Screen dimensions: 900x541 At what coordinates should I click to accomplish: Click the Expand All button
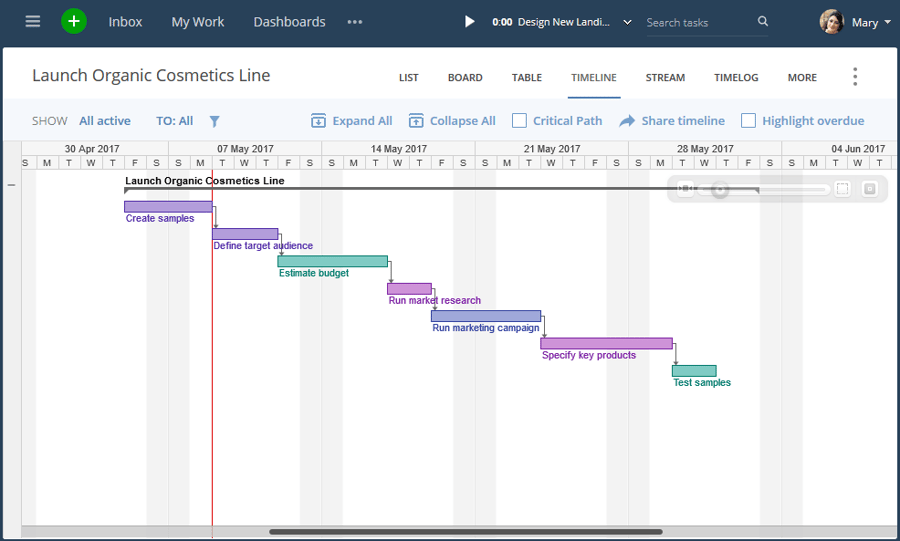351,121
